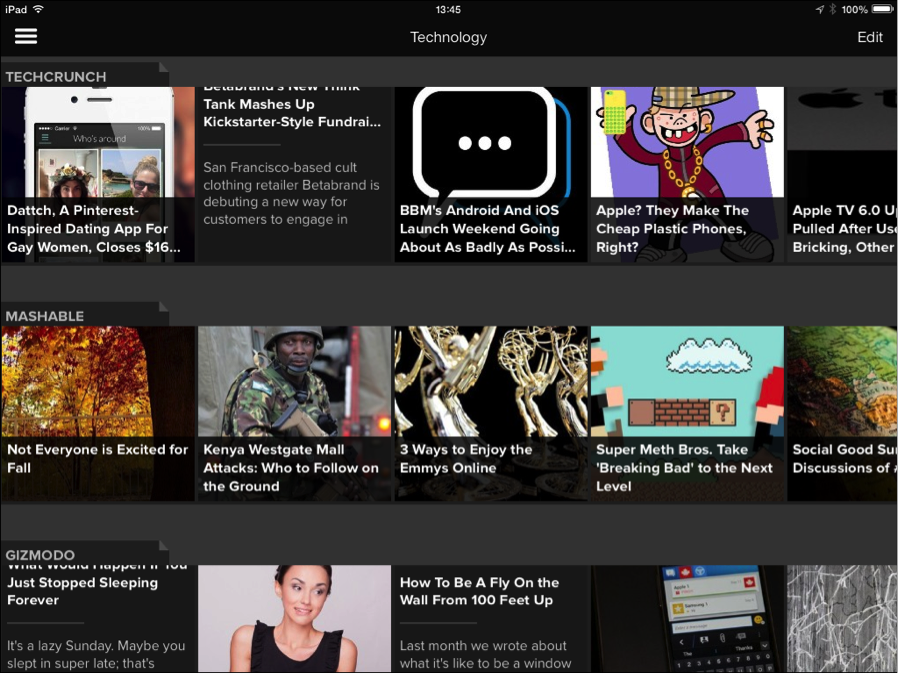Tap the location arrow status icon

pyautogui.click(x=820, y=9)
